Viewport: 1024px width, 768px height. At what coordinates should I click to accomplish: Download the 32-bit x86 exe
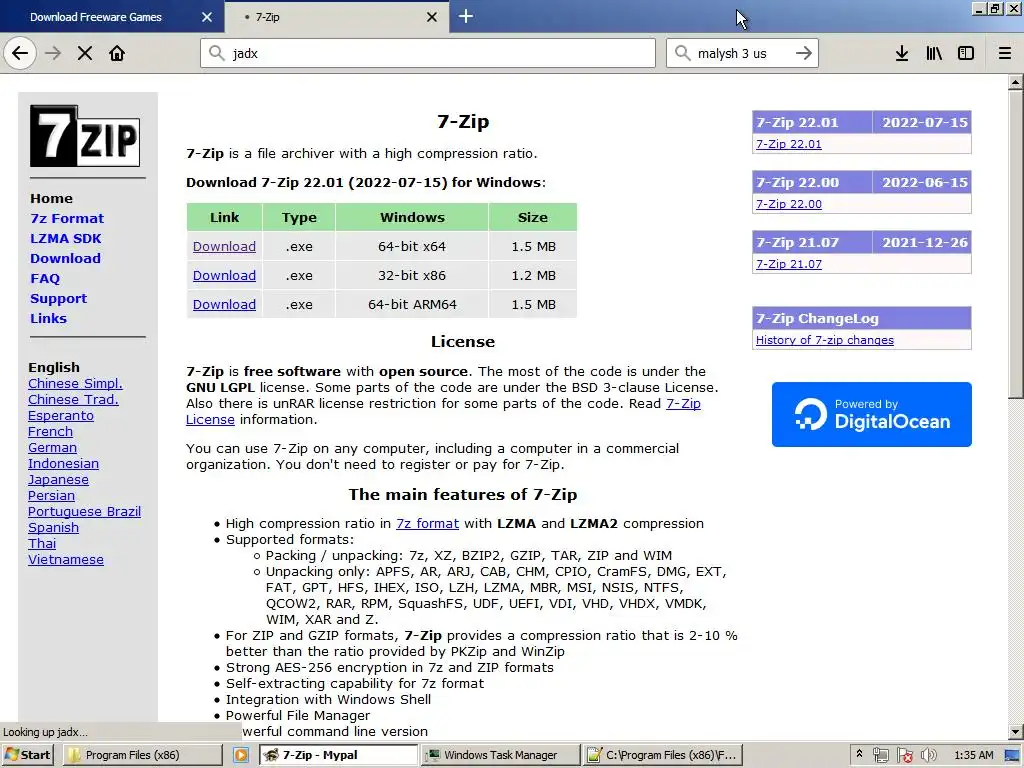tap(224, 275)
